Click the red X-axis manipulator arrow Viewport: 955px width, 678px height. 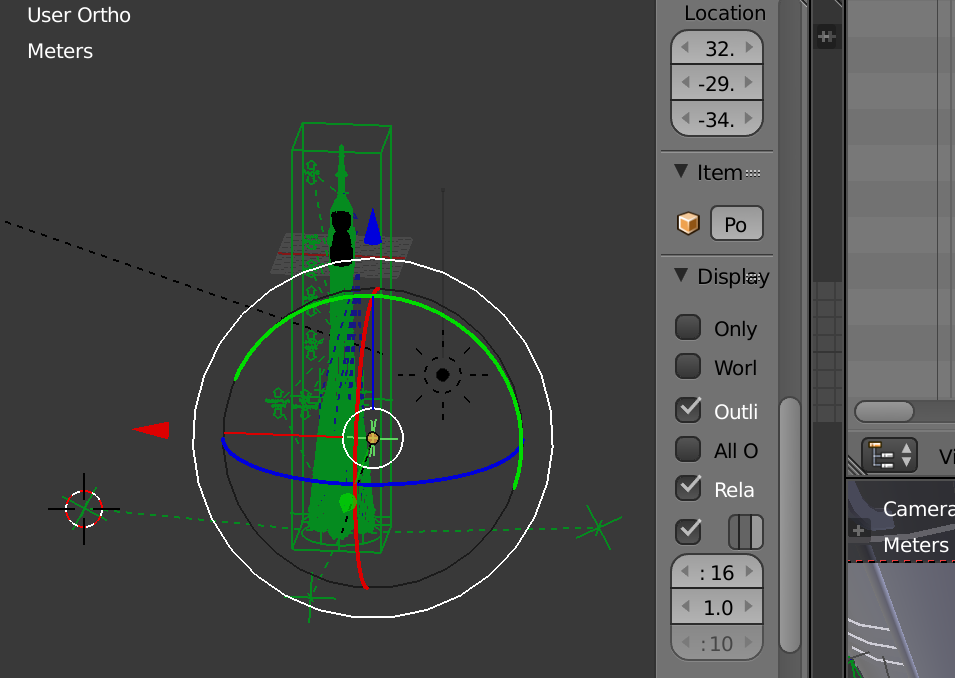pyautogui.click(x=152, y=430)
